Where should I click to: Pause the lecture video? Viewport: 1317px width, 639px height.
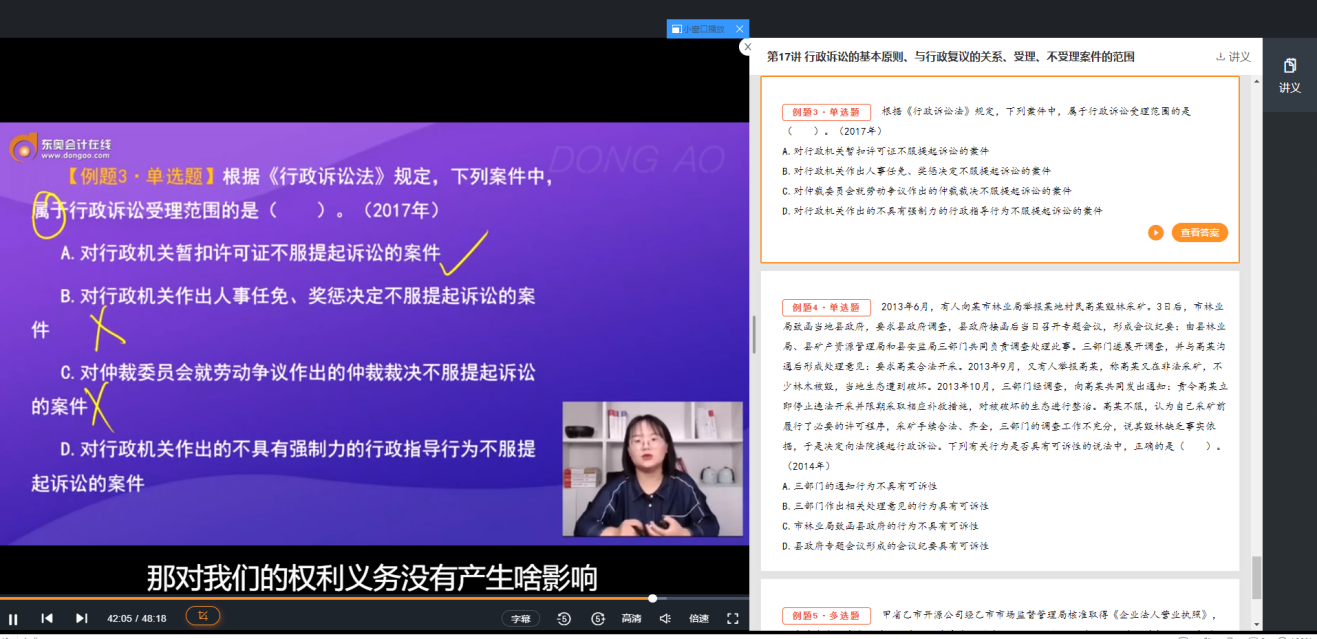[x=13, y=618]
